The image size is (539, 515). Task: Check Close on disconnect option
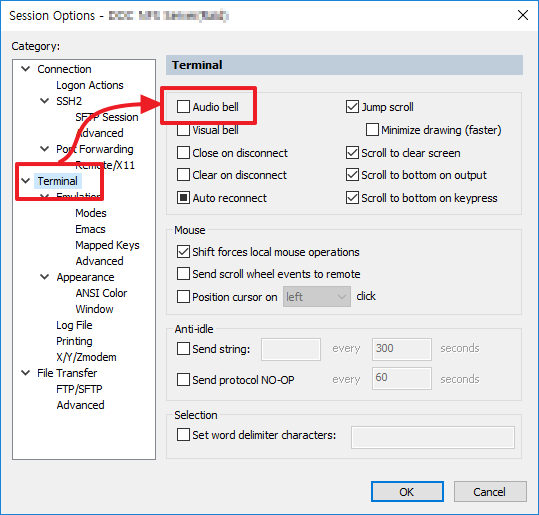point(183,153)
